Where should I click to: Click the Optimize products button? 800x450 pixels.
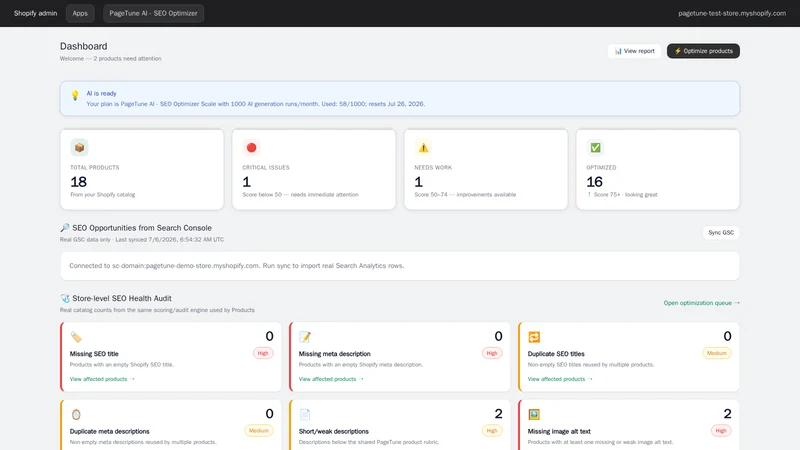(703, 51)
